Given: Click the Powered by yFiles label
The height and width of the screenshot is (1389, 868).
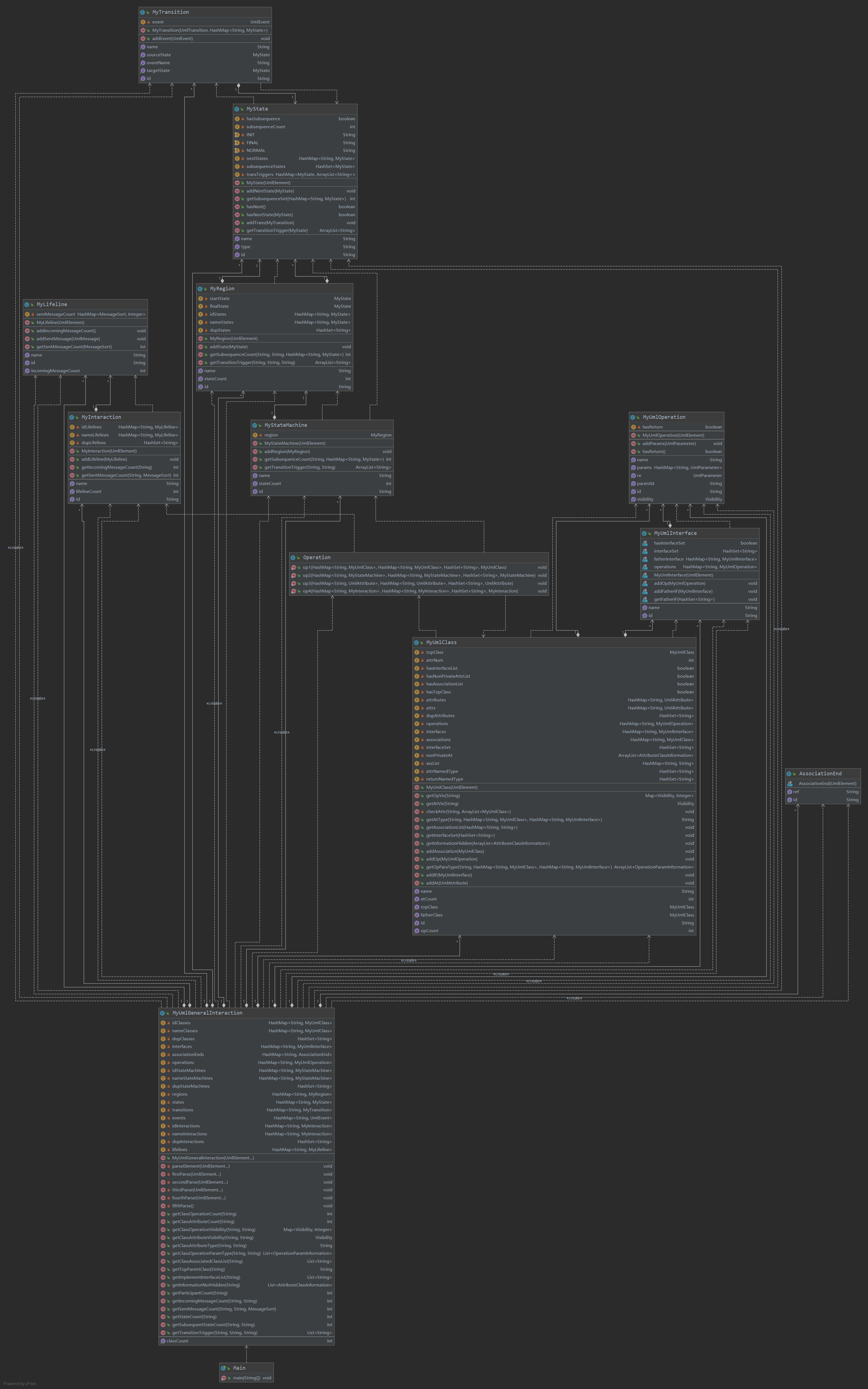Looking at the screenshot, I should (x=20, y=1383).
